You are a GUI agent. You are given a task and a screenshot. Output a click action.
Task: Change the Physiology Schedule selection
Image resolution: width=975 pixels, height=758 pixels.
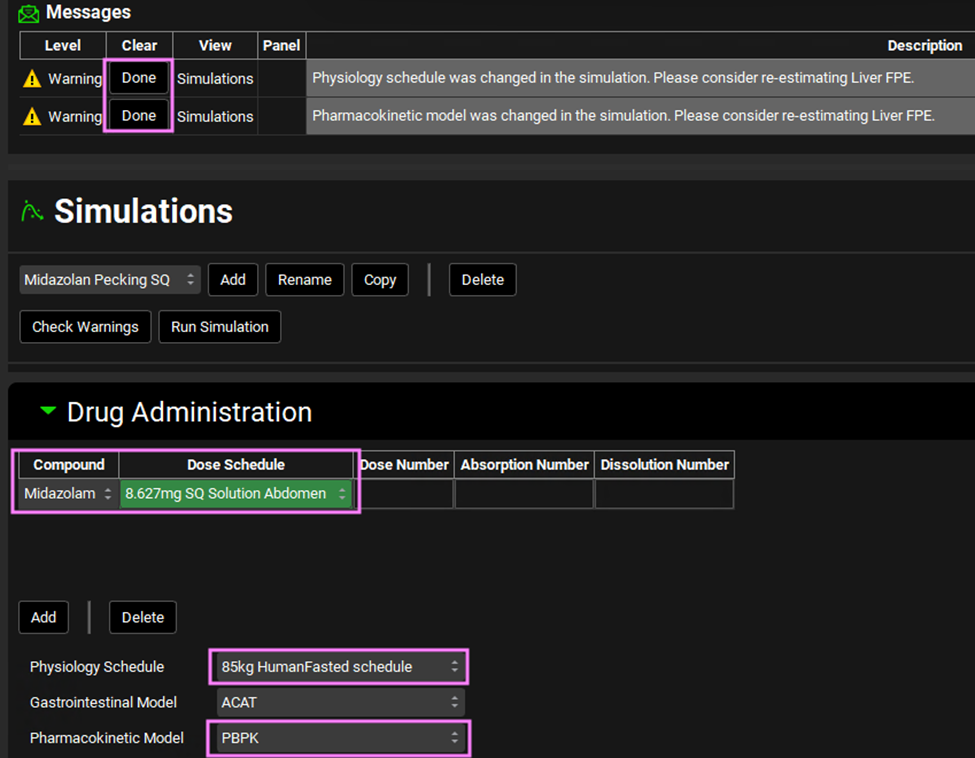click(x=340, y=666)
